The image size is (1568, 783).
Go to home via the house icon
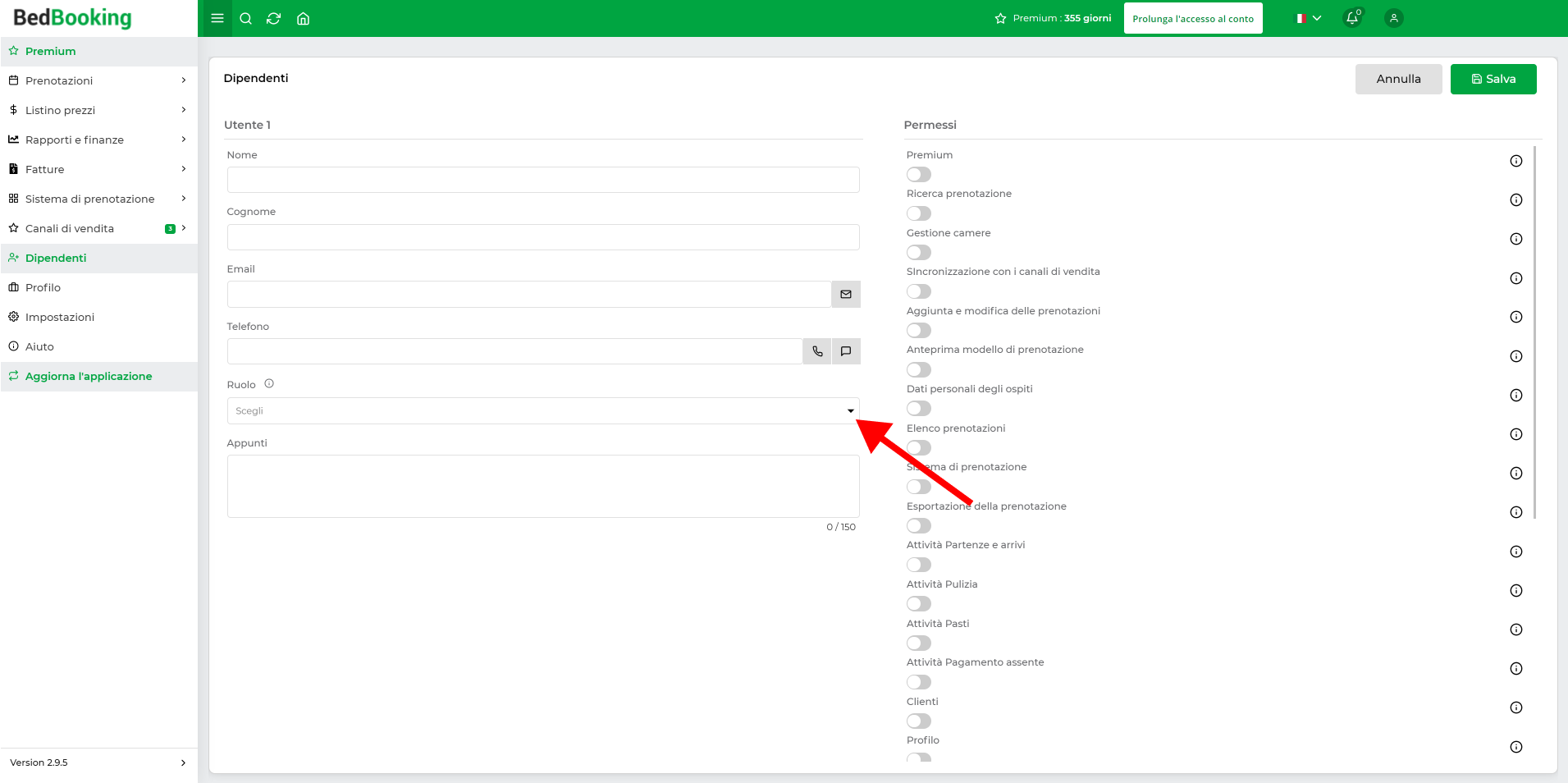click(303, 18)
